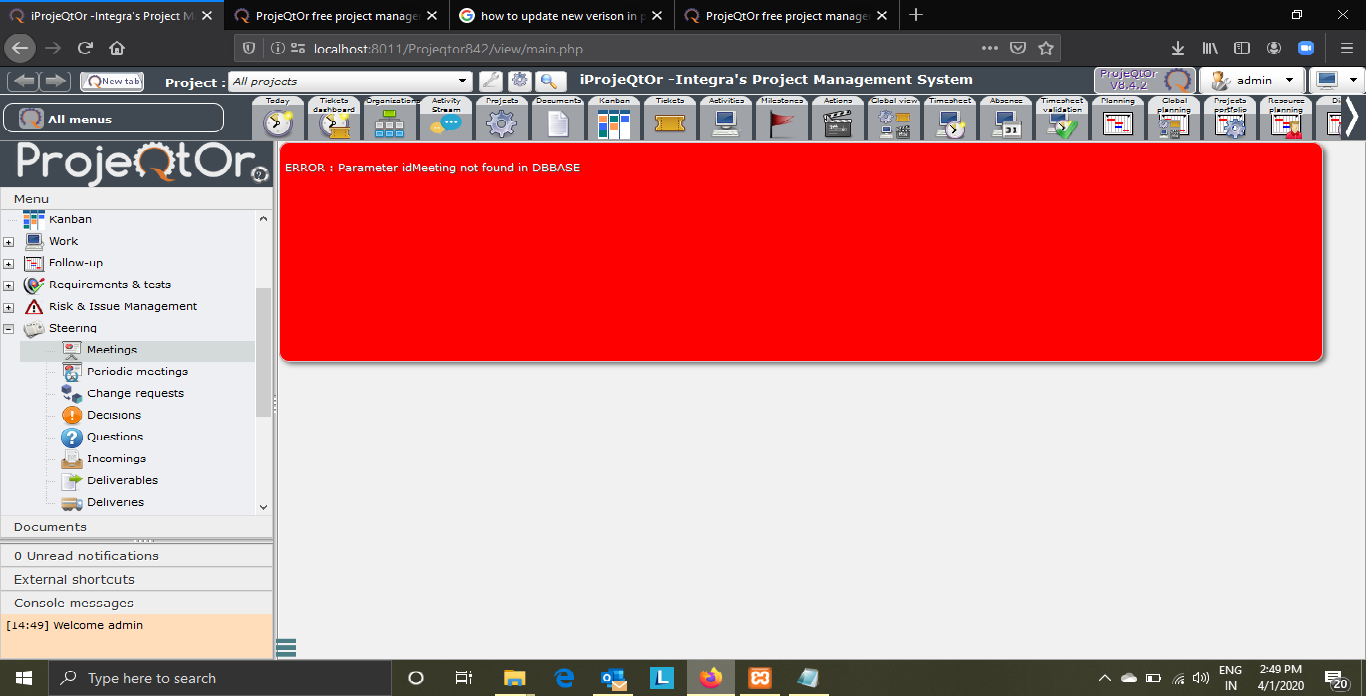Click the Organizations chart icon
1366x698 pixels.
click(x=390, y=123)
